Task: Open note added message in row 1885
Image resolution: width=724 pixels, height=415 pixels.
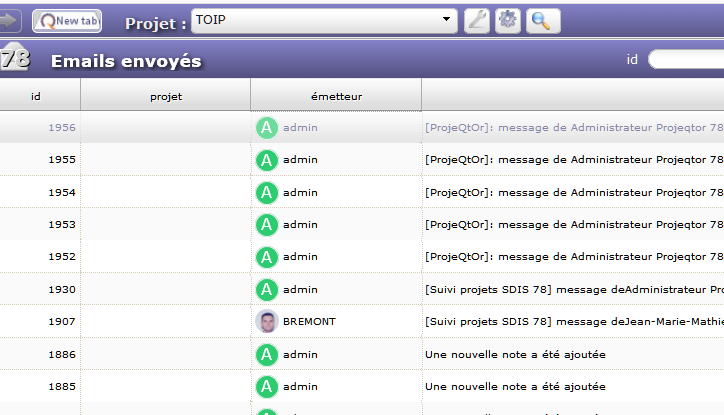Action: (515, 386)
